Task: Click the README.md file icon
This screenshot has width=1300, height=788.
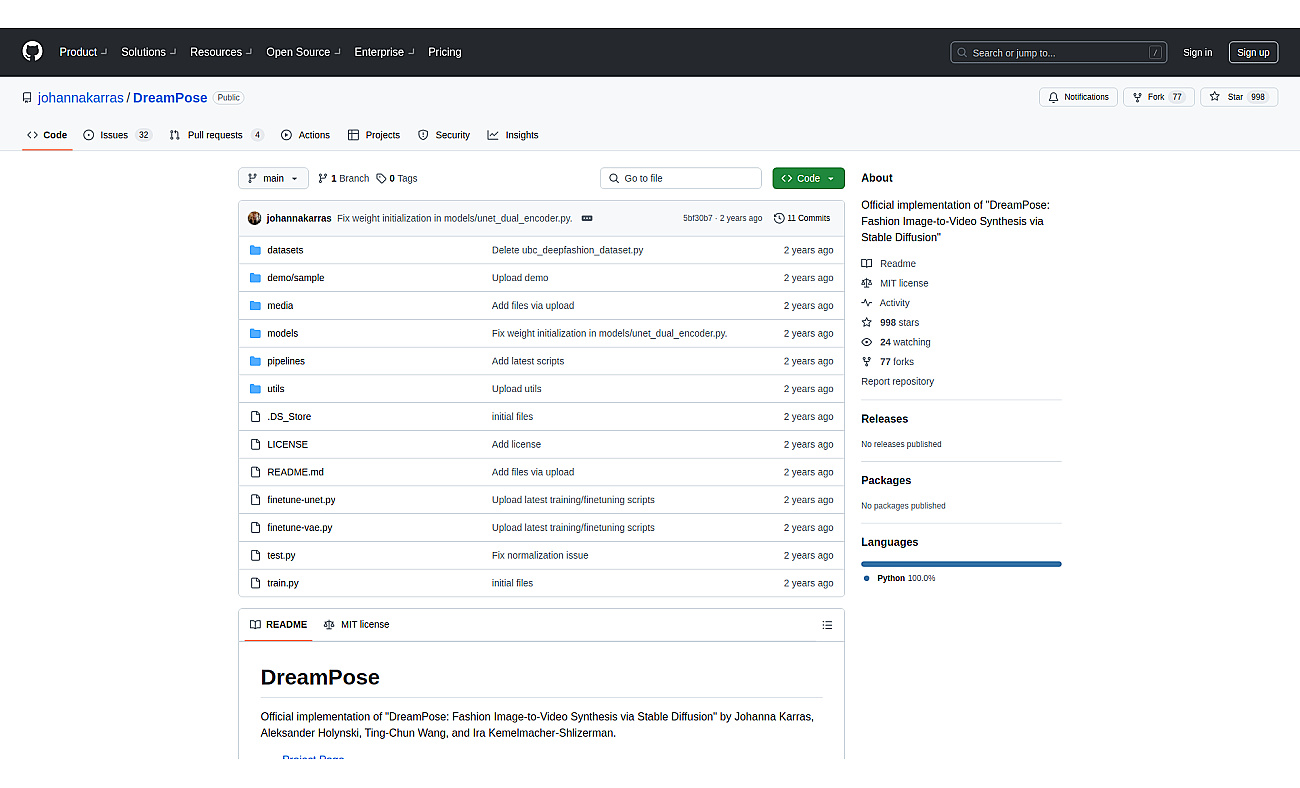Action: click(x=255, y=472)
